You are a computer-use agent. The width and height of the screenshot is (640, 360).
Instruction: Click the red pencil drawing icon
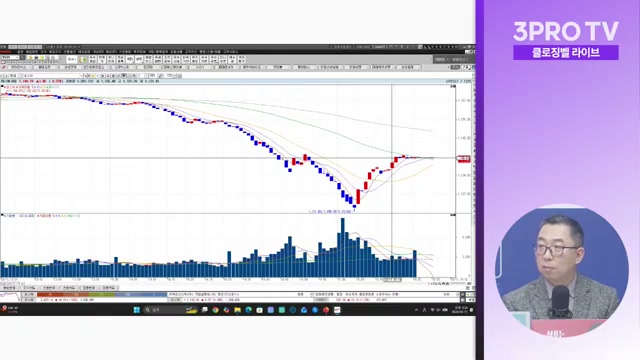click(x=4, y=67)
